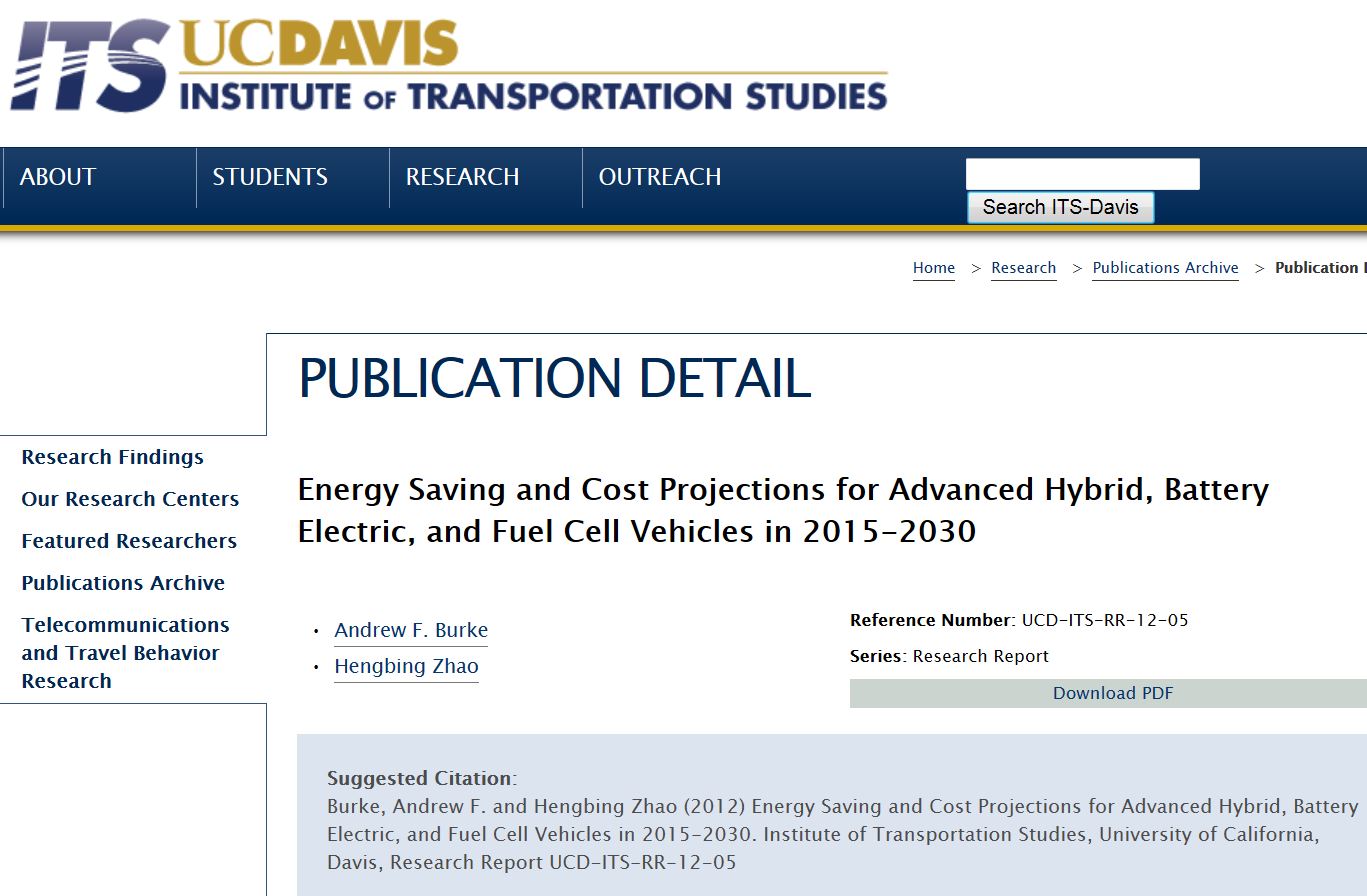Select Publications Archive in sidebar
The height and width of the screenshot is (896, 1367).
123,583
